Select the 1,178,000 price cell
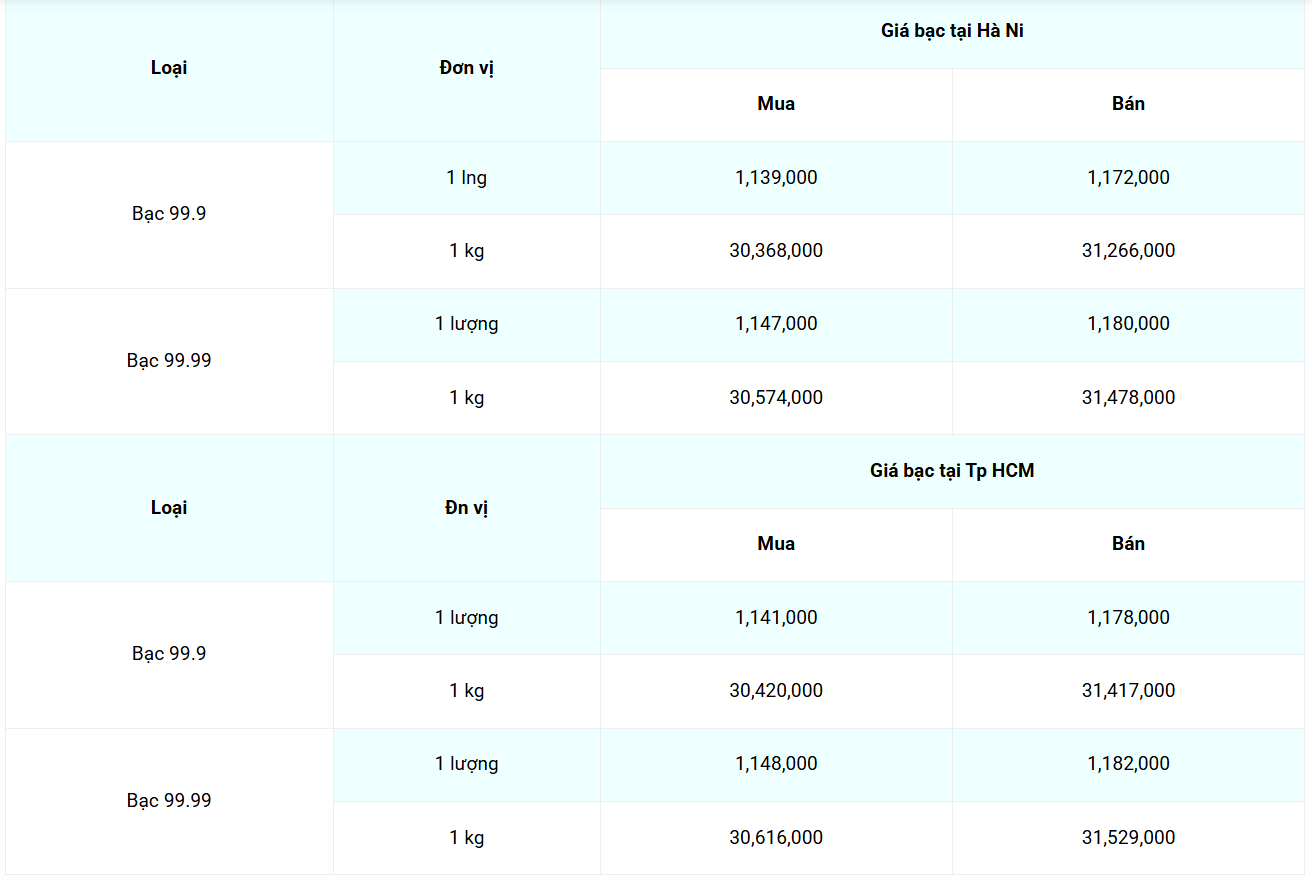1312x880 pixels. point(1128,618)
